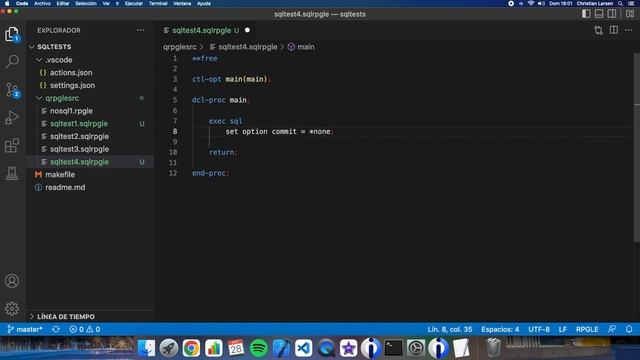Viewport: 640px width, 360px height.
Task: Split the editor to the right
Action: 613,30
